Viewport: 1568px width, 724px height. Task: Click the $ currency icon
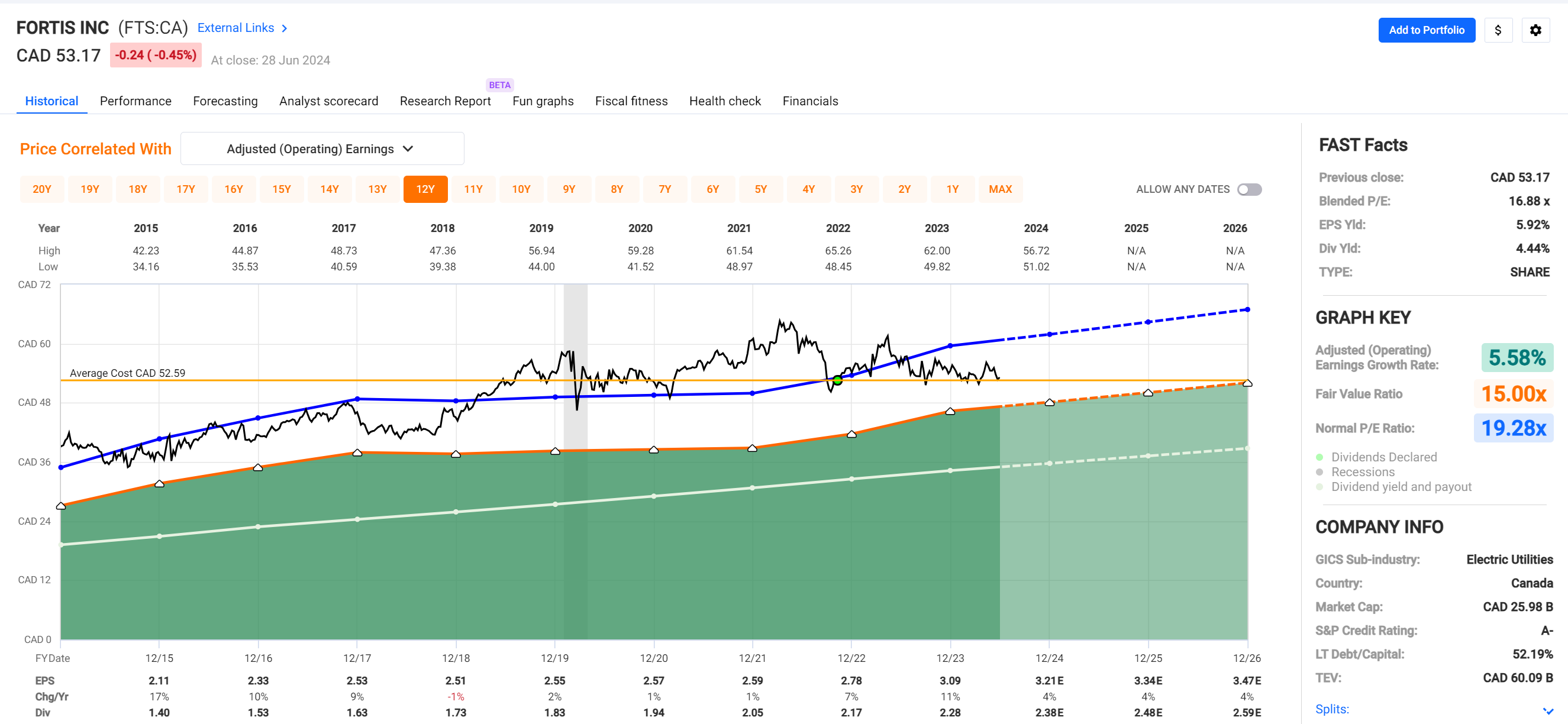[x=1499, y=30]
